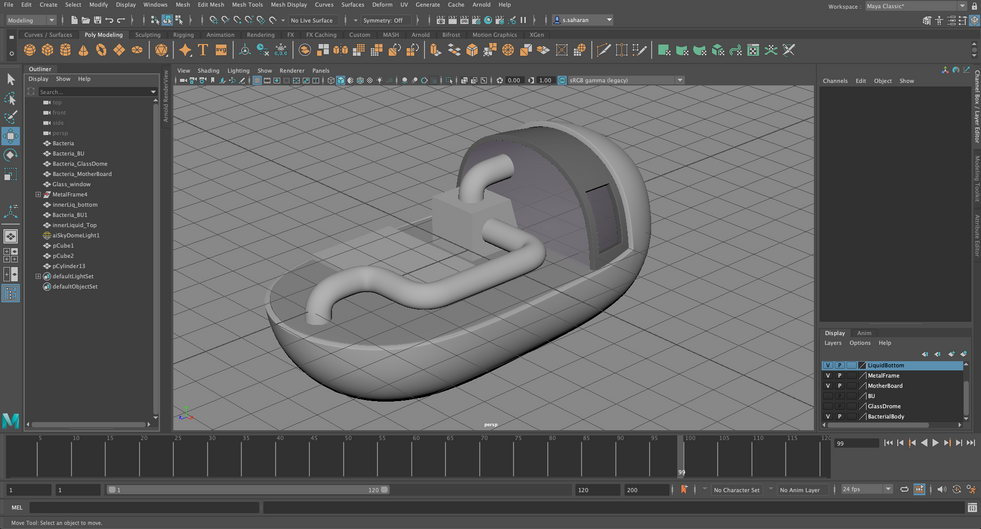Image resolution: width=981 pixels, height=529 pixels.
Task: Click the play forward button
Action: coord(935,443)
